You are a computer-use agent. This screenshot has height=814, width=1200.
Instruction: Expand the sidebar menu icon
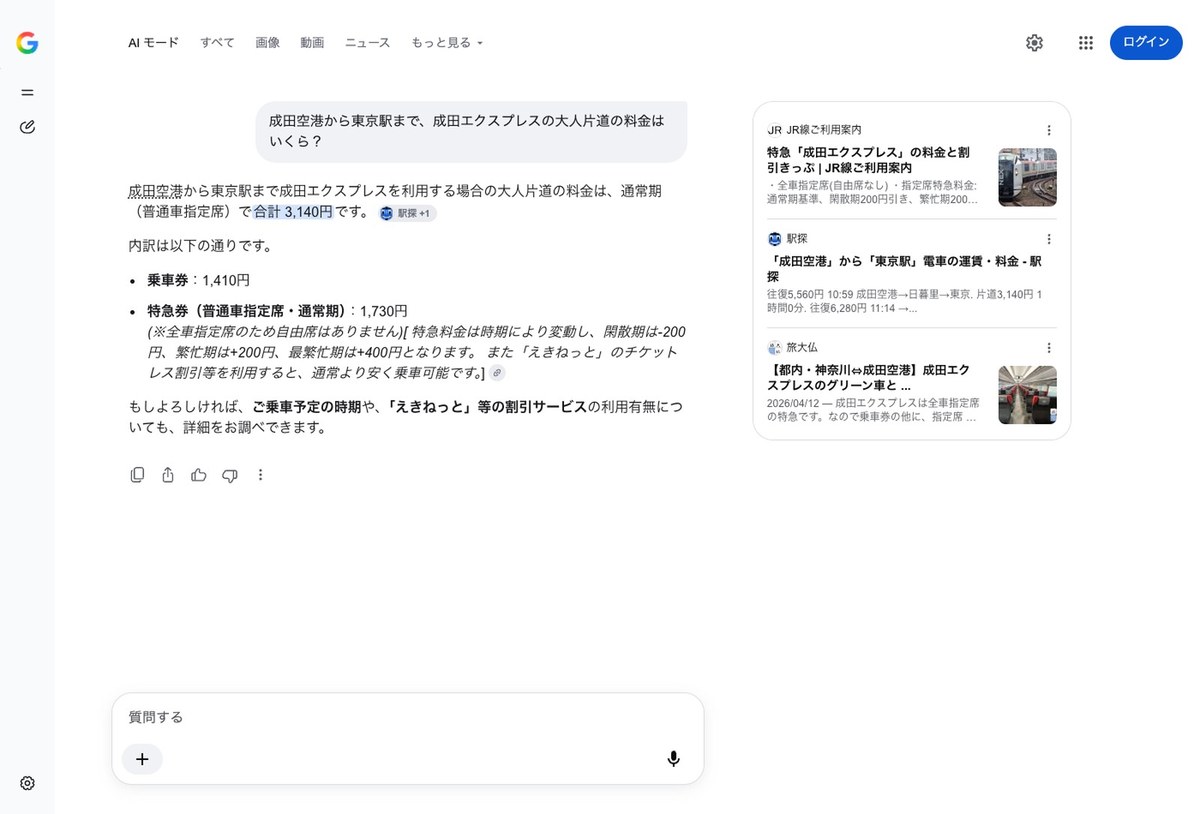click(27, 92)
